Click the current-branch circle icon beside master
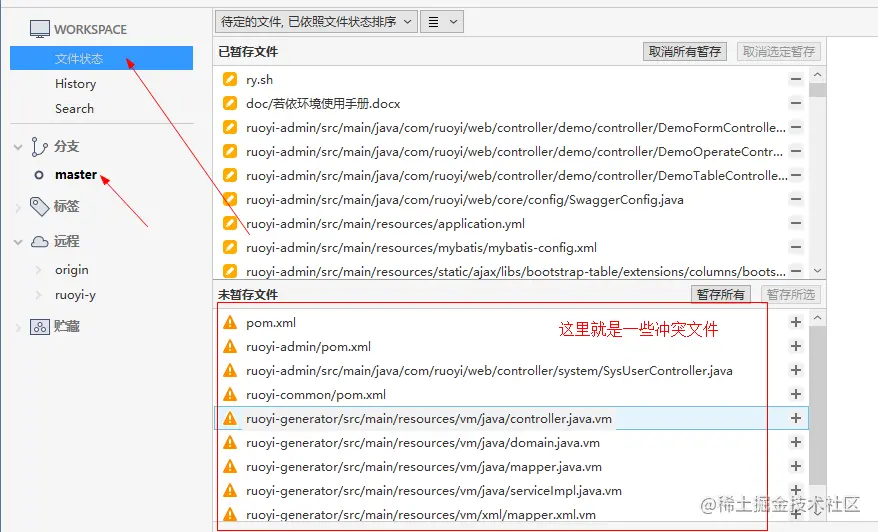Image resolution: width=878 pixels, height=532 pixels. [x=39, y=175]
